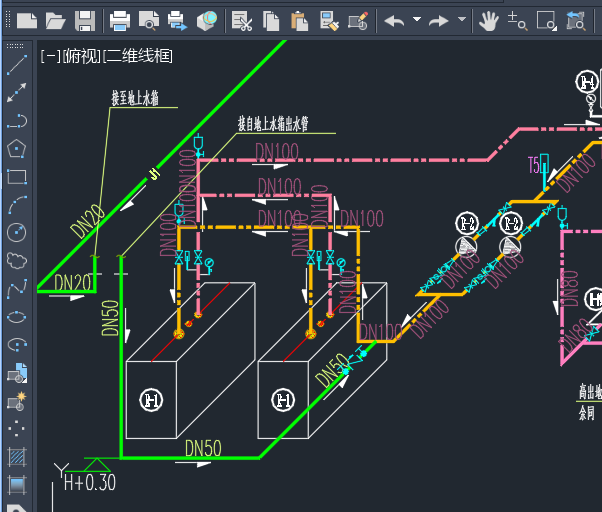Click the Undo arrow button
Image resolution: width=602 pixels, height=512 pixels.
395,20
